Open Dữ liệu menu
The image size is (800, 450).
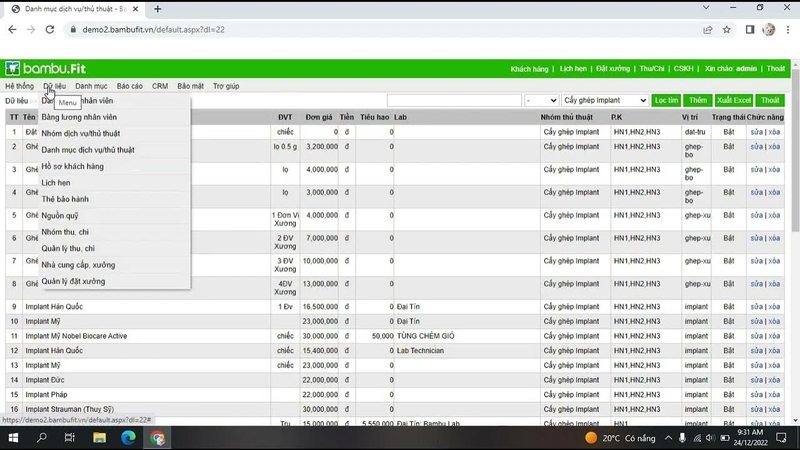(x=55, y=86)
